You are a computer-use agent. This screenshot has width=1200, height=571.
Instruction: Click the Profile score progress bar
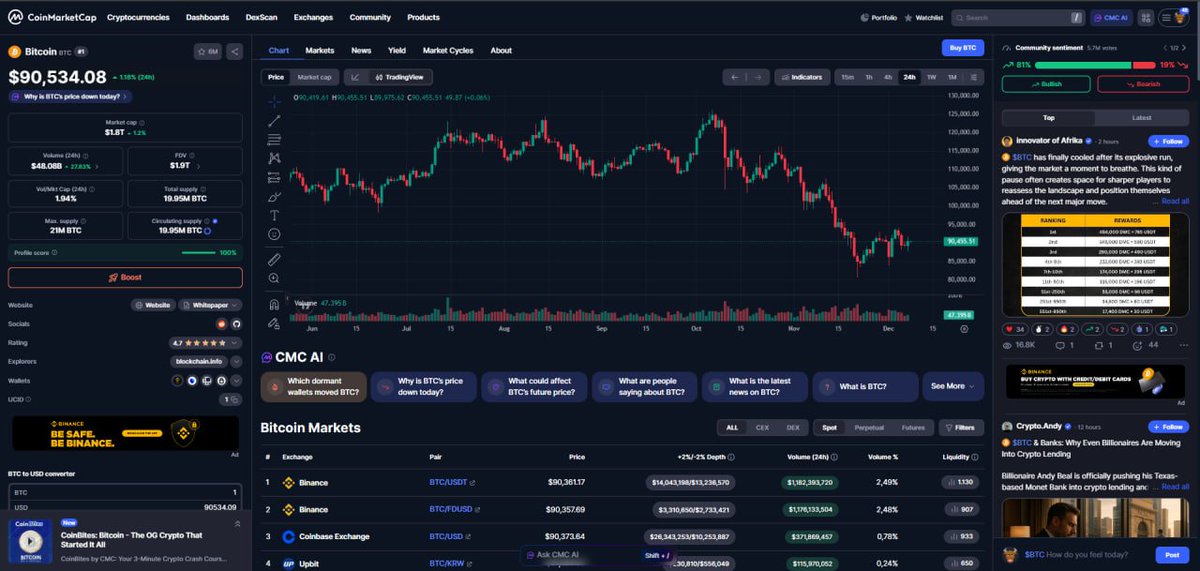point(197,252)
